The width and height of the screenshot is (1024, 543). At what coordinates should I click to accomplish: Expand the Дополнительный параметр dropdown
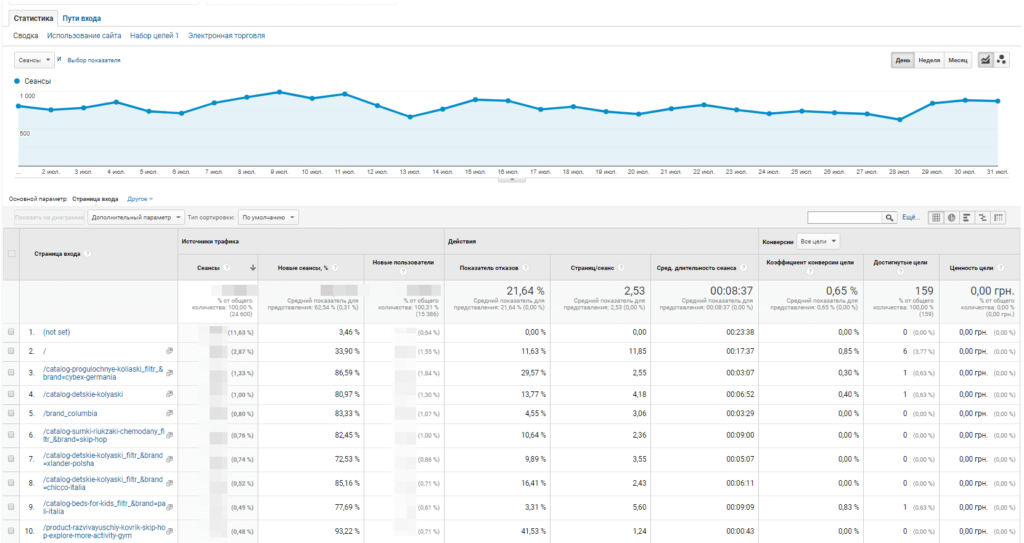pos(136,217)
